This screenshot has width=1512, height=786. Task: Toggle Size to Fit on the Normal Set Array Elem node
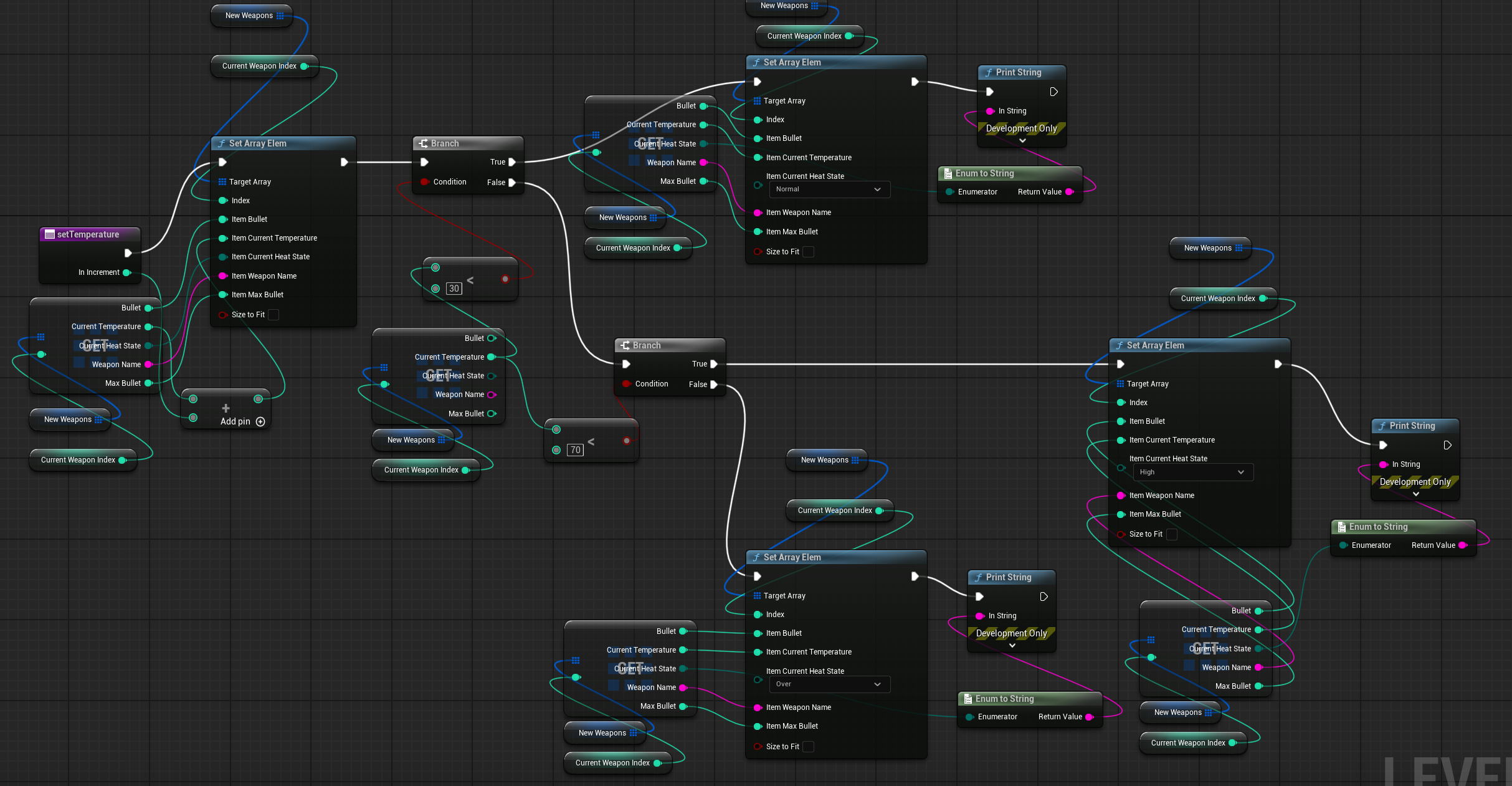808,252
